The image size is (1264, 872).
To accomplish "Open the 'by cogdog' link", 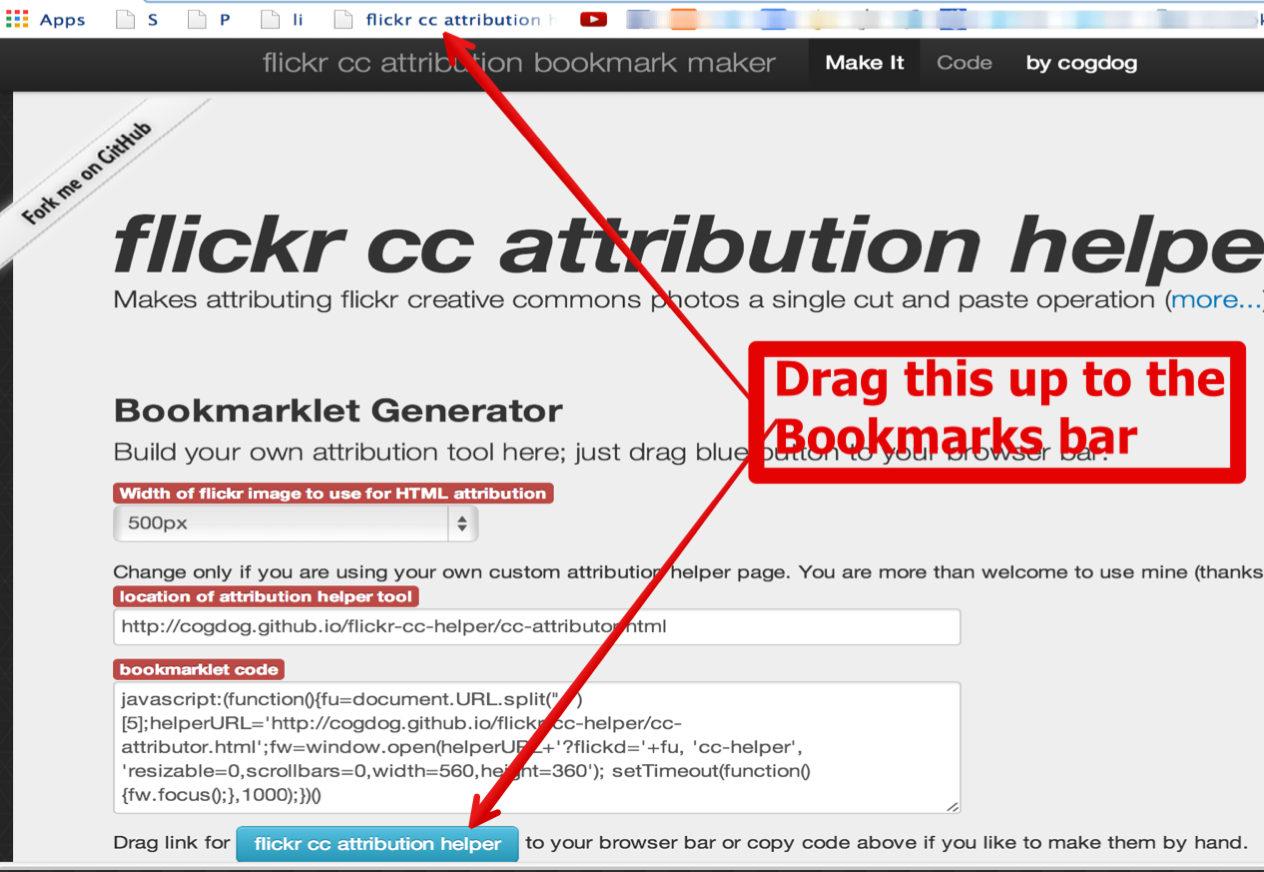I will tap(1081, 63).
